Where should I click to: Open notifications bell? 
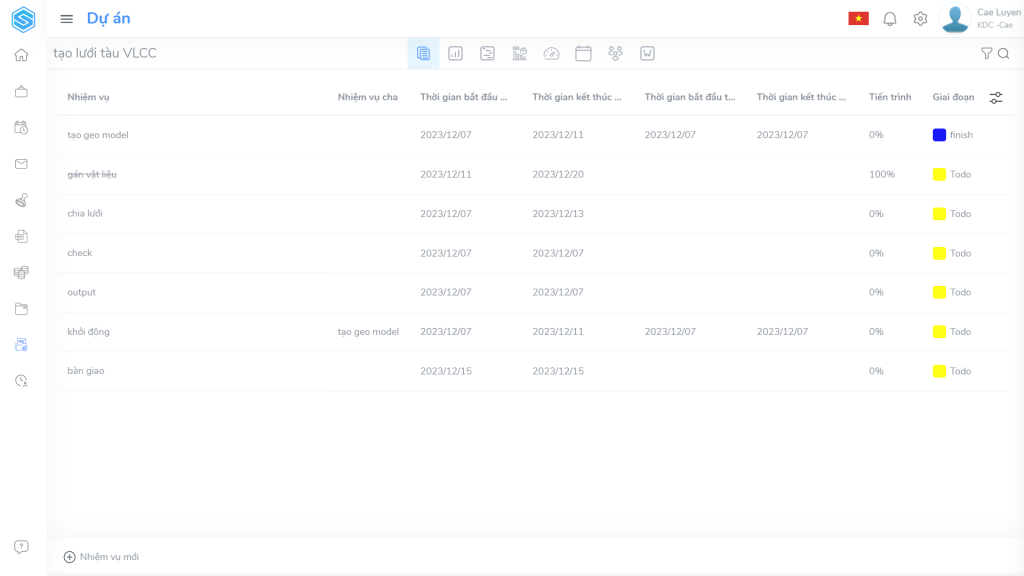889,19
